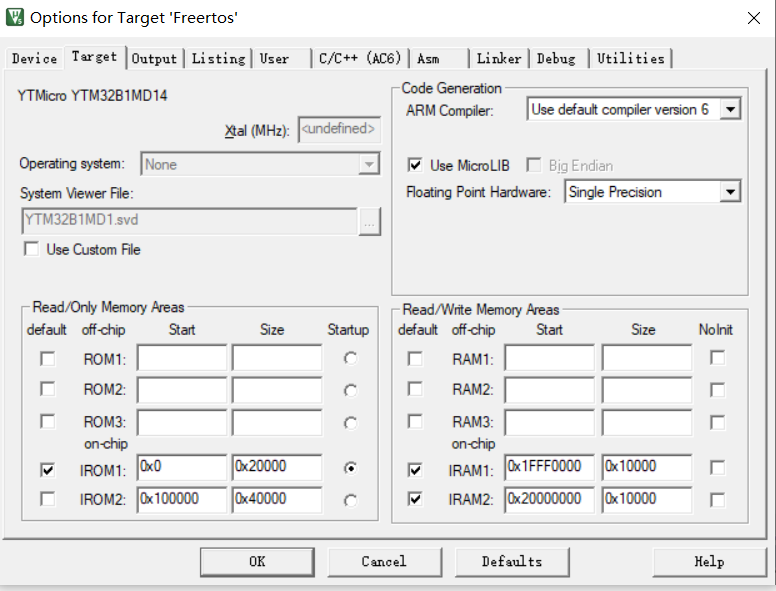776x591 pixels.
Task: Click the ROM3 Size field
Action: [277, 422]
